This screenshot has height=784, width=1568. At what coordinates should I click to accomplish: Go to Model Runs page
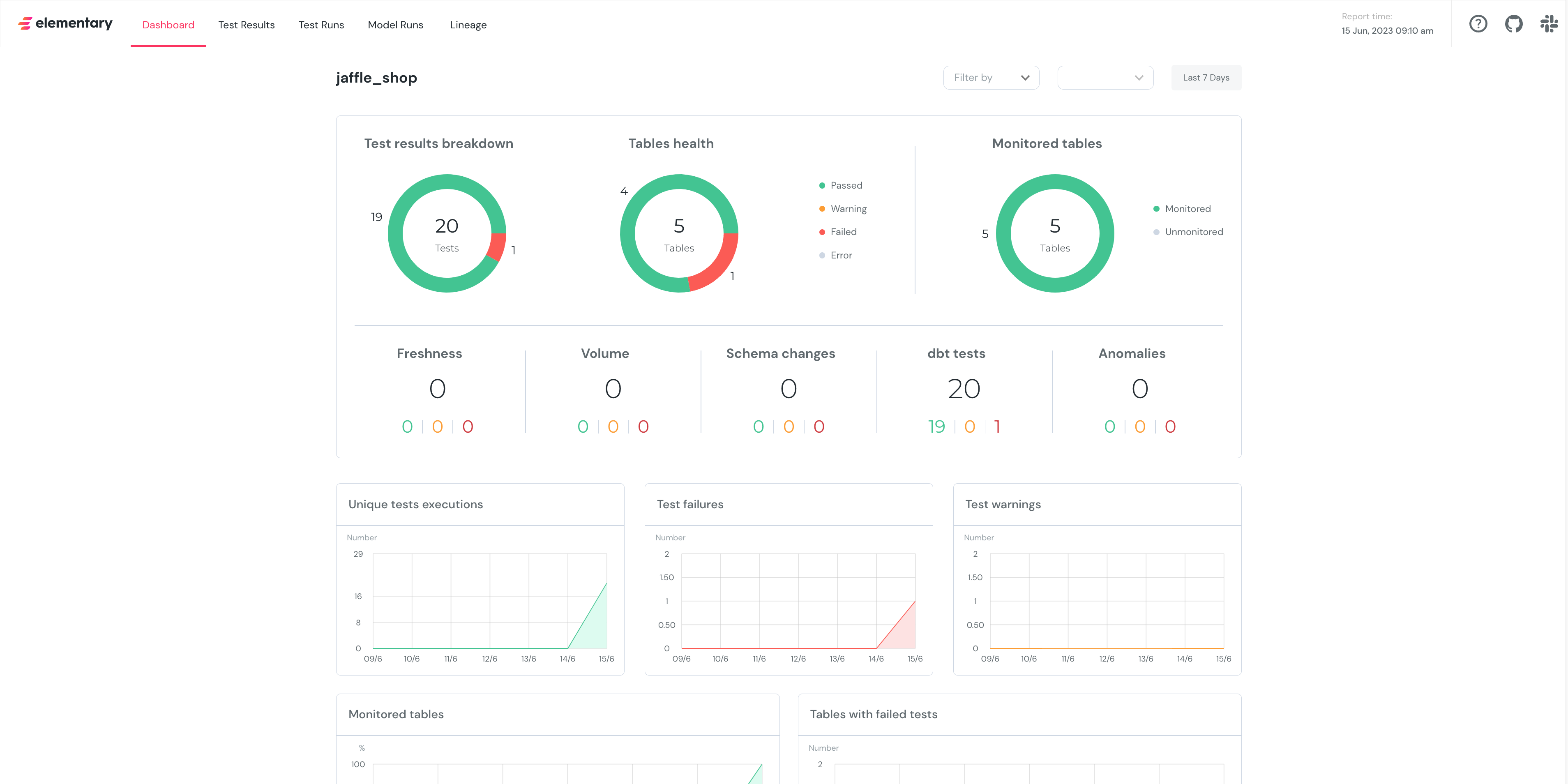(x=395, y=25)
